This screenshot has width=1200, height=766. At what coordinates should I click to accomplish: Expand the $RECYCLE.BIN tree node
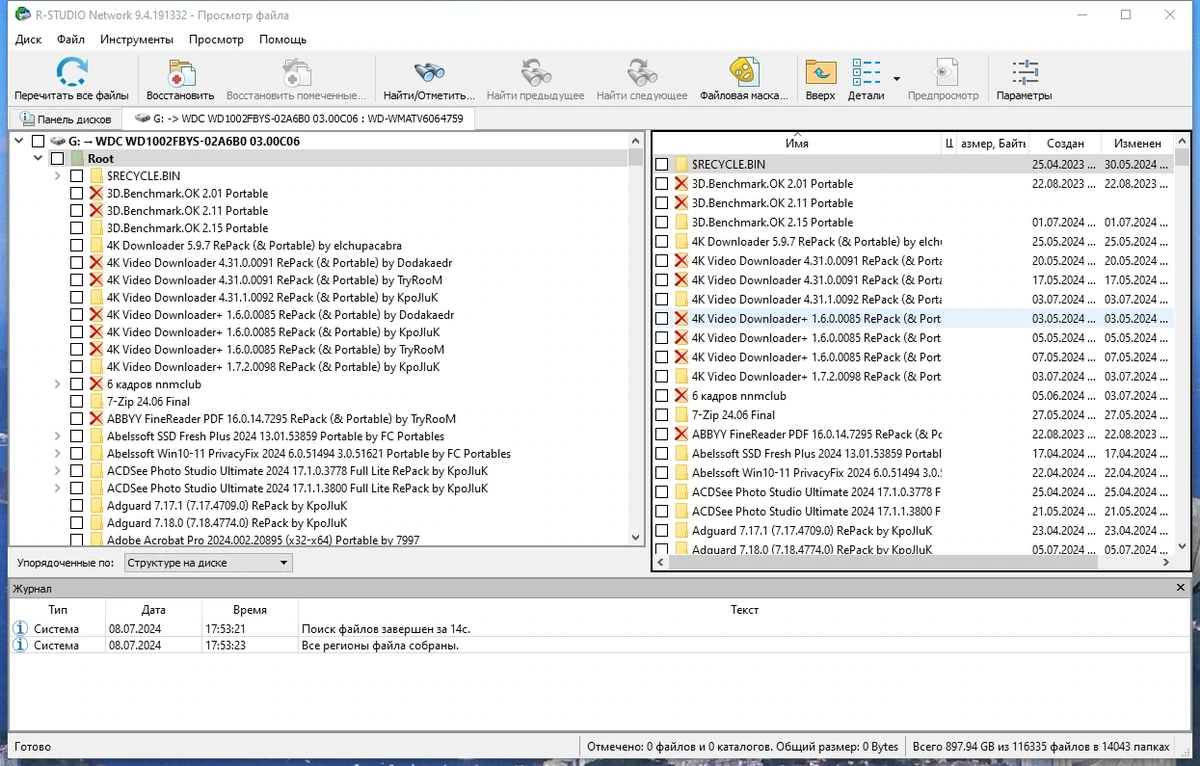click(x=57, y=176)
